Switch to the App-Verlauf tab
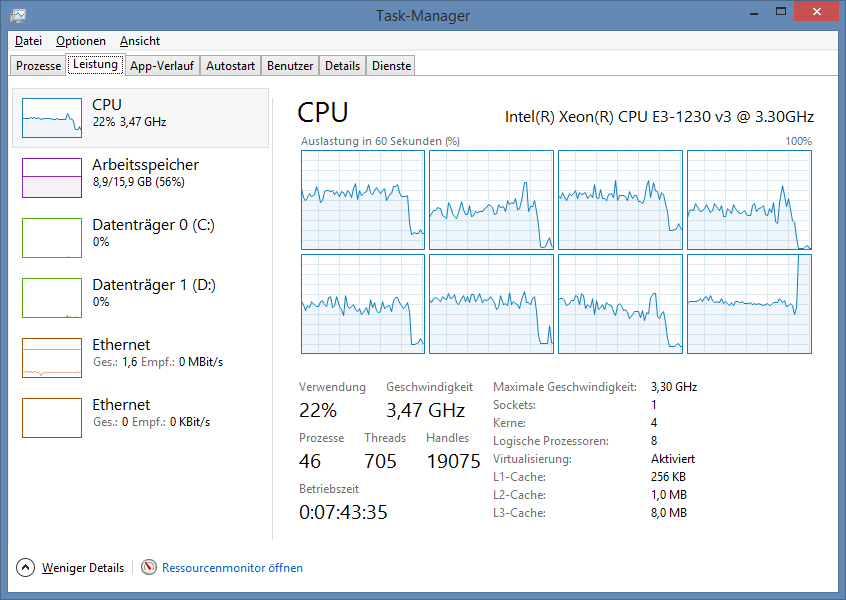 click(x=162, y=66)
